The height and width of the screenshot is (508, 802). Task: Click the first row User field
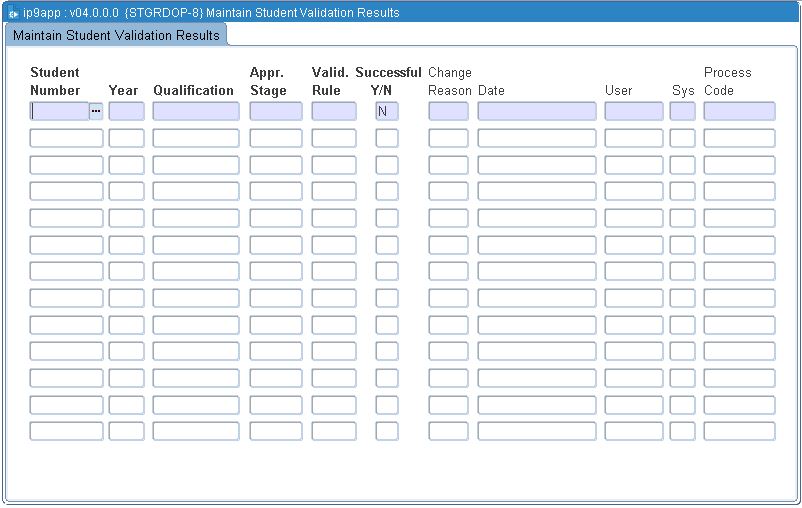pyautogui.click(x=634, y=112)
